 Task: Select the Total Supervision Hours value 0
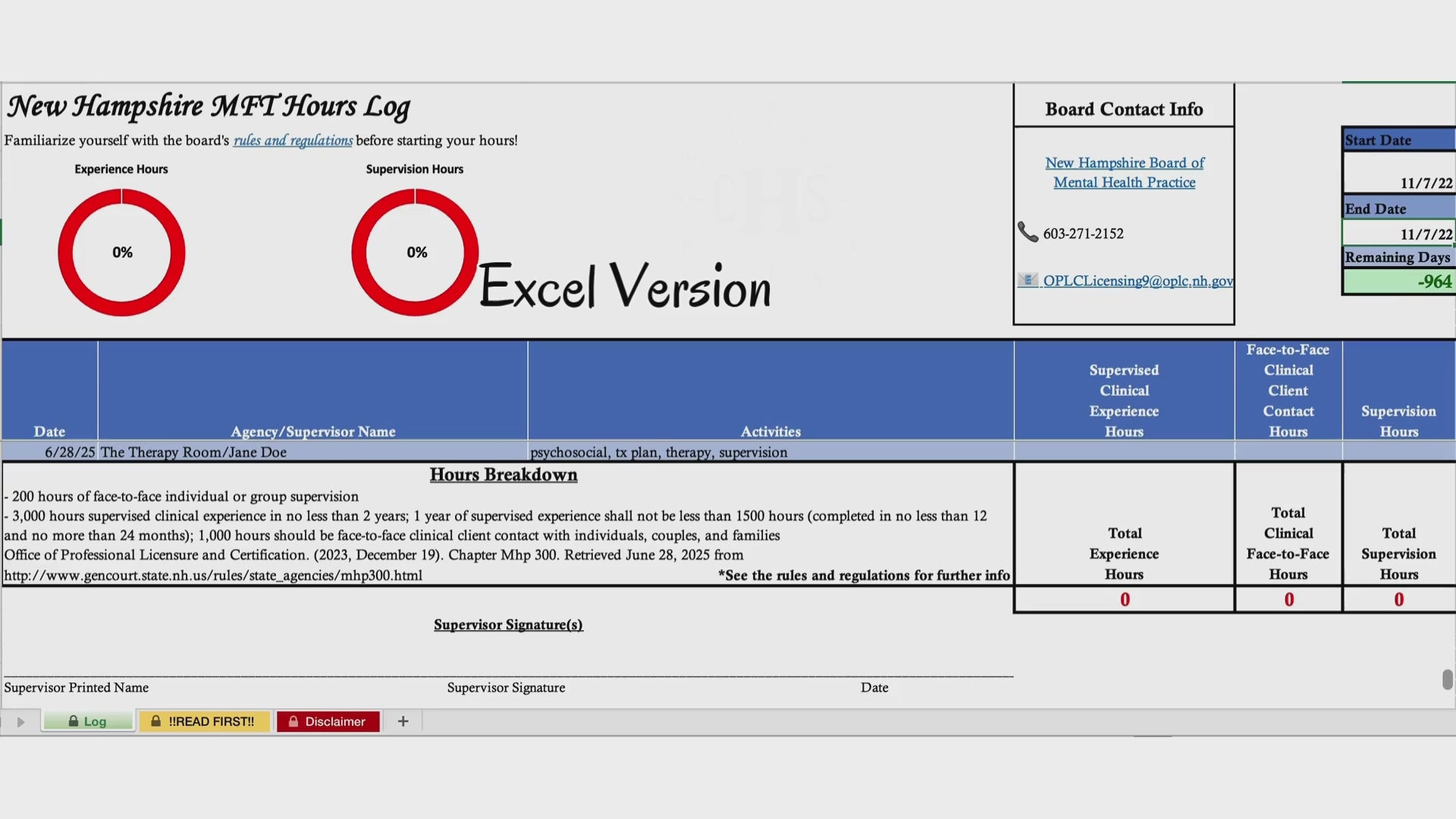tap(1399, 599)
